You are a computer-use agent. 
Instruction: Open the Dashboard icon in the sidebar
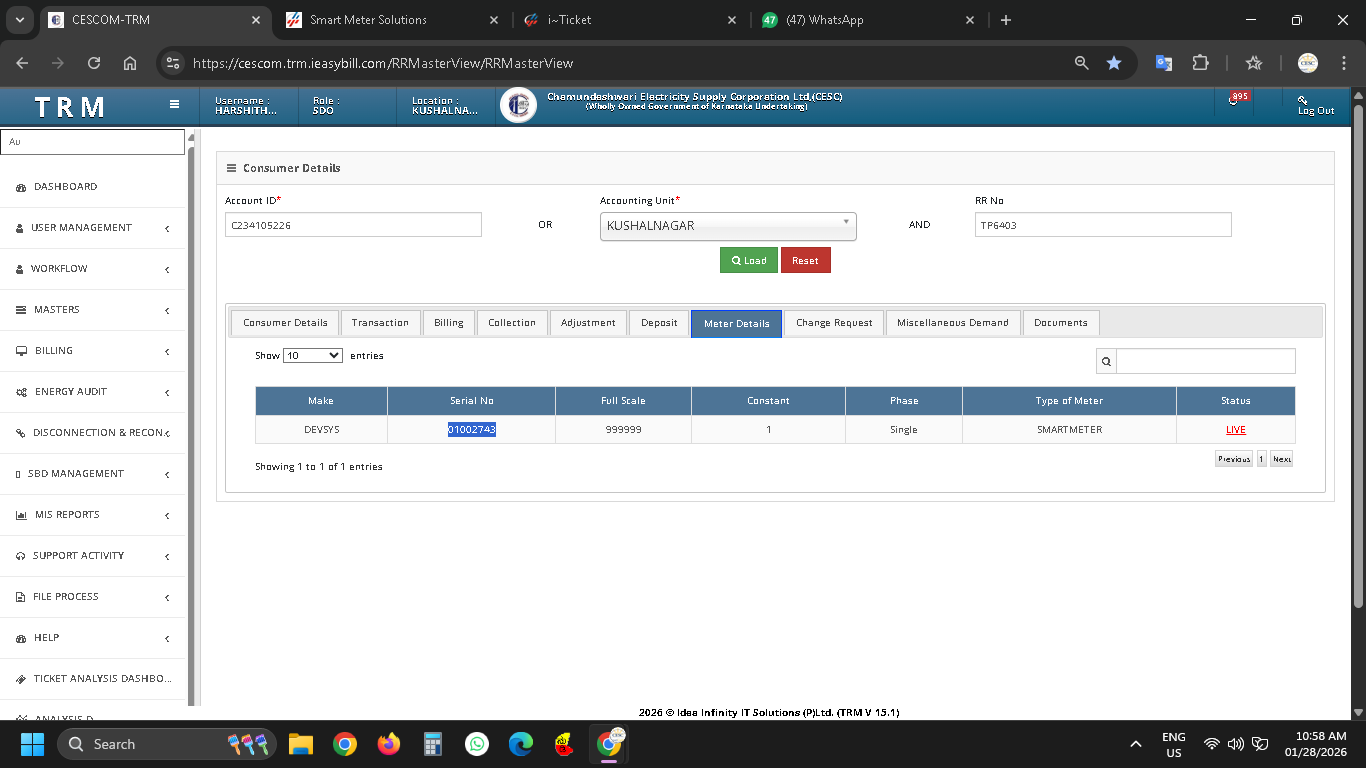(21, 187)
